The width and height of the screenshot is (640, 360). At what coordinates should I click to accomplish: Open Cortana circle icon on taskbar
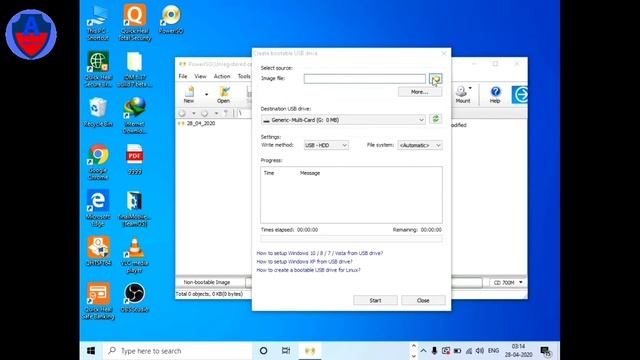(x=263, y=351)
